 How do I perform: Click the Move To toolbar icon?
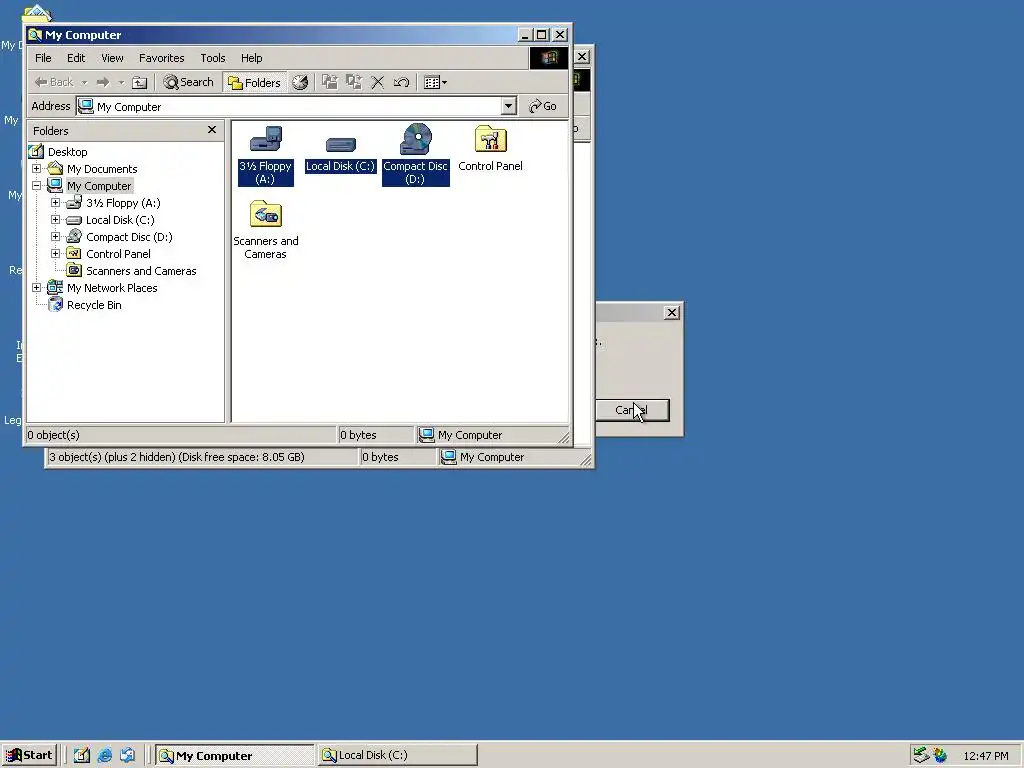pos(330,82)
